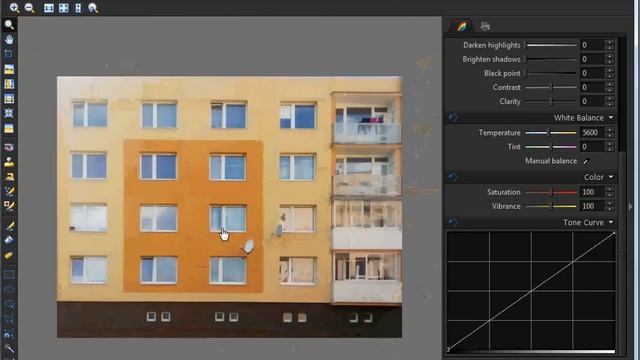The image size is (640, 360).
Task: Select the gradient filter landscape tool
Action: click(x=9, y=128)
